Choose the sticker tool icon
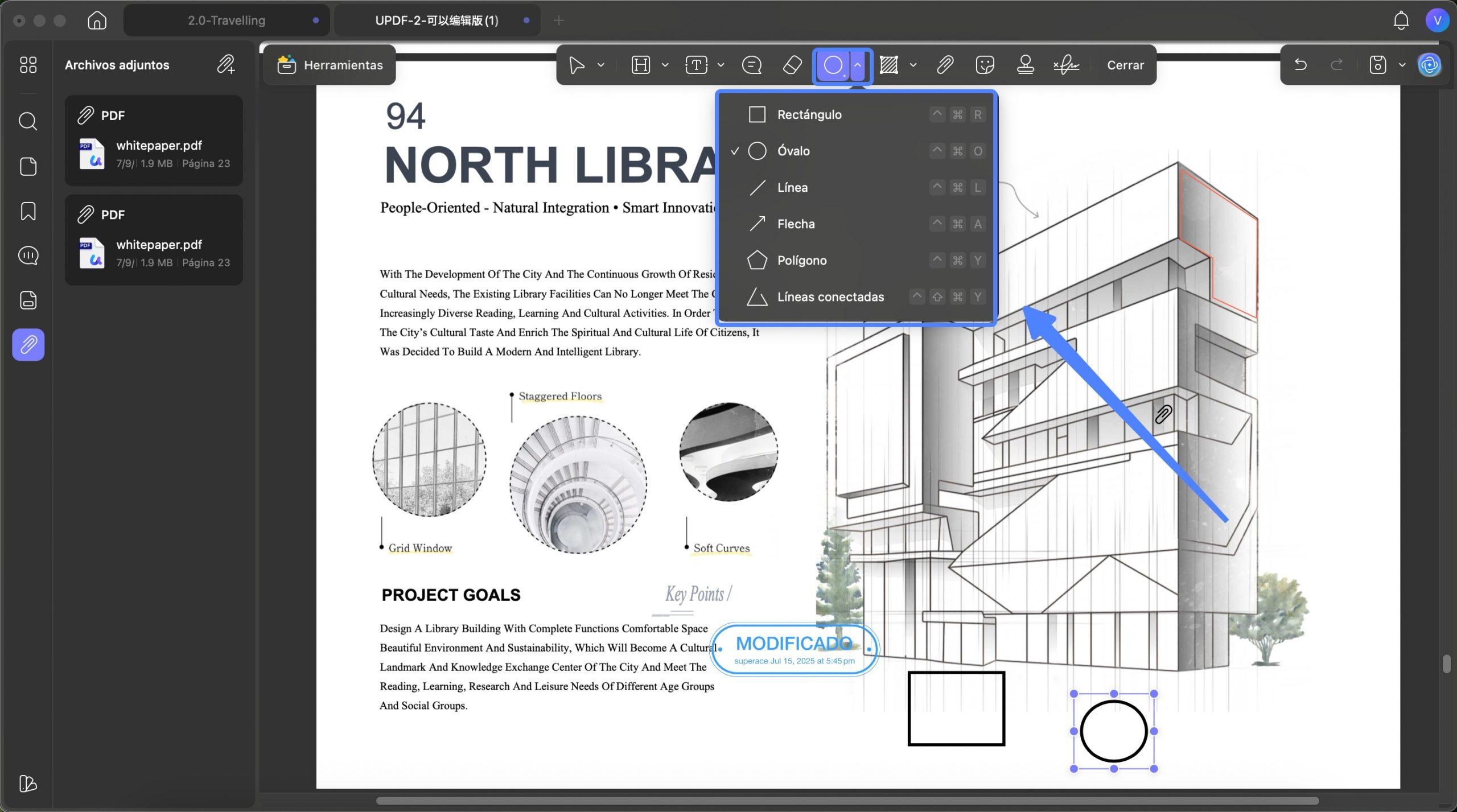 click(985, 65)
